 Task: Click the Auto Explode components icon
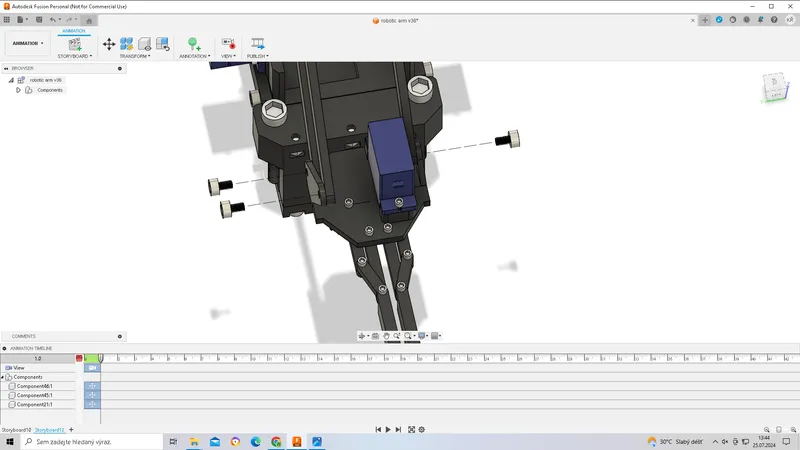(x=126, y=44)
